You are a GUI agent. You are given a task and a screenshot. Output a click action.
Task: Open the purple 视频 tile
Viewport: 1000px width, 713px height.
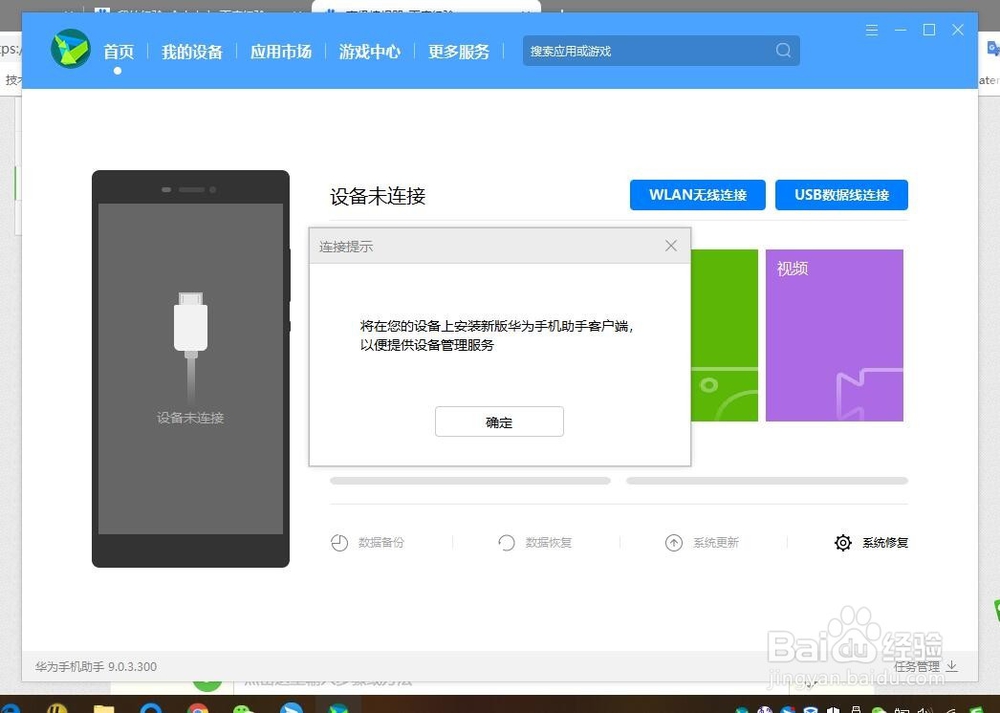(x=834, y=335)
